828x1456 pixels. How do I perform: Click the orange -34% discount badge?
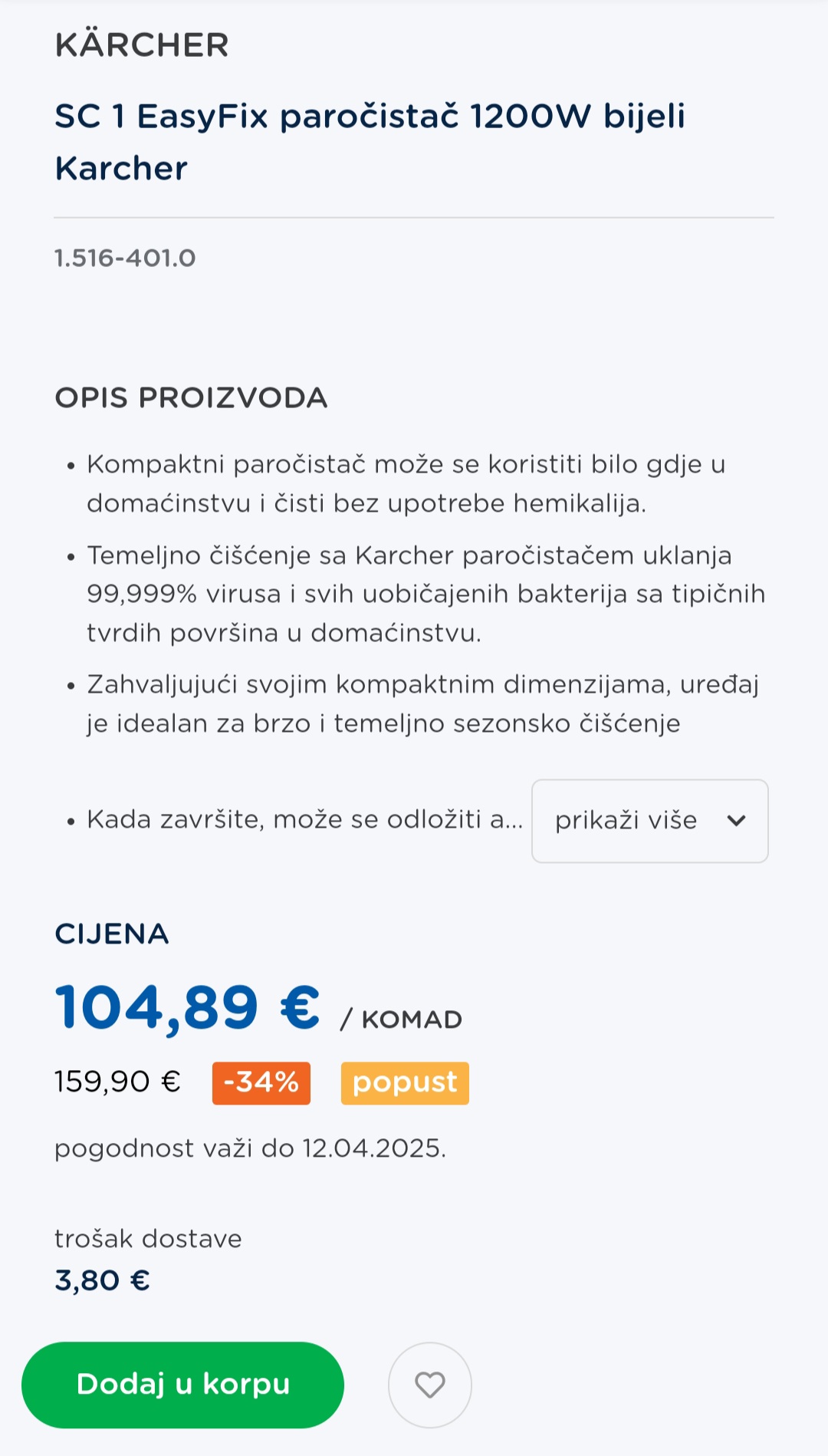coord(261,1082)
